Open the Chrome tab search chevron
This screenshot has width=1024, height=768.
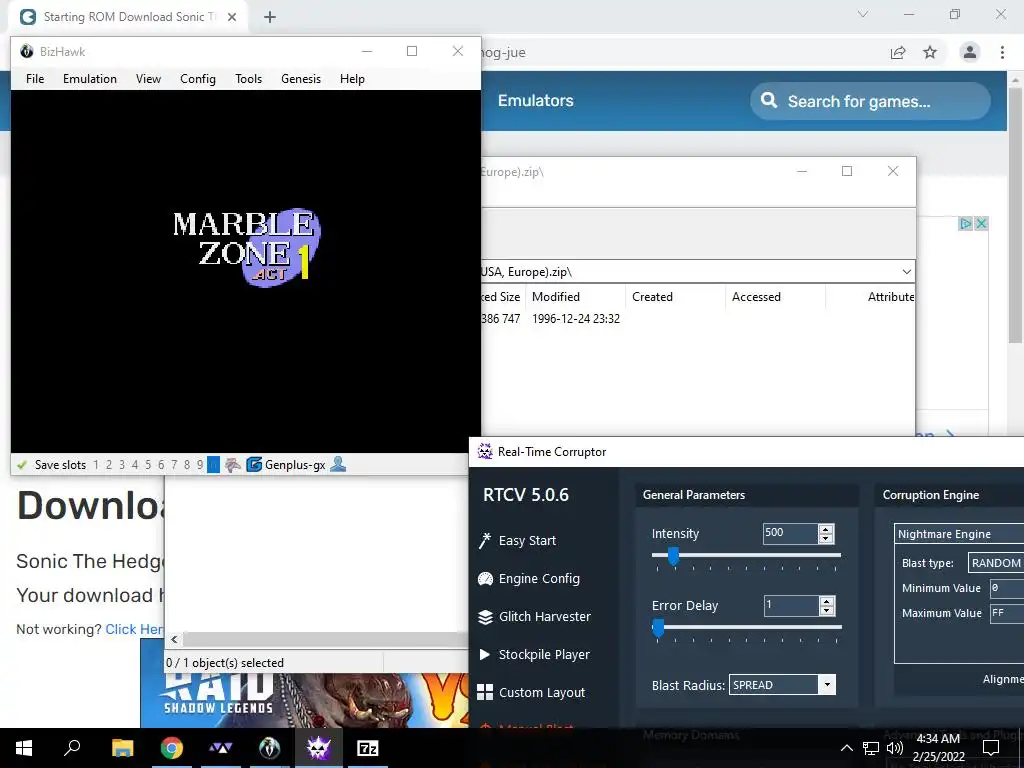(x=863, y=14)
